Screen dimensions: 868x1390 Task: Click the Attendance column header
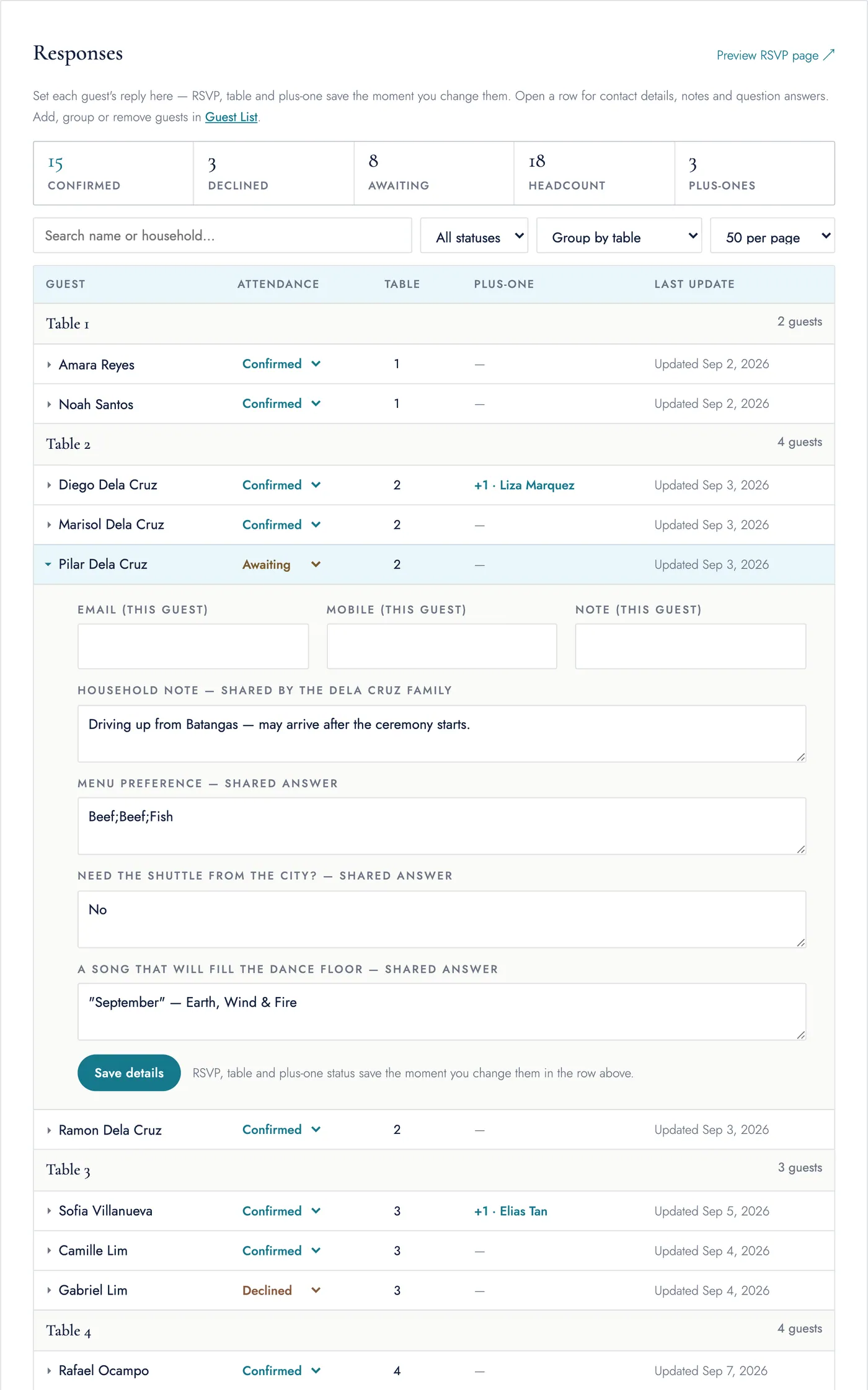pyautogui.click(x=278, y=284)
